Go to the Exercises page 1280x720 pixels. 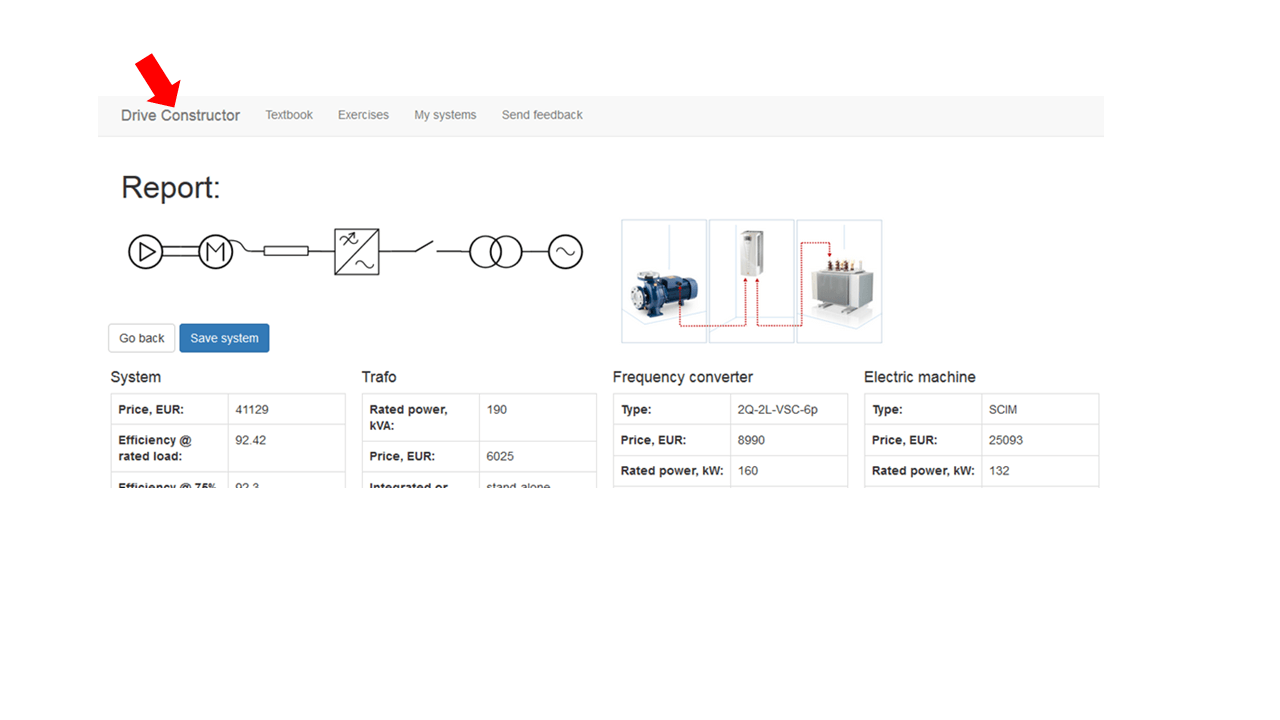(x=363, y=115)
